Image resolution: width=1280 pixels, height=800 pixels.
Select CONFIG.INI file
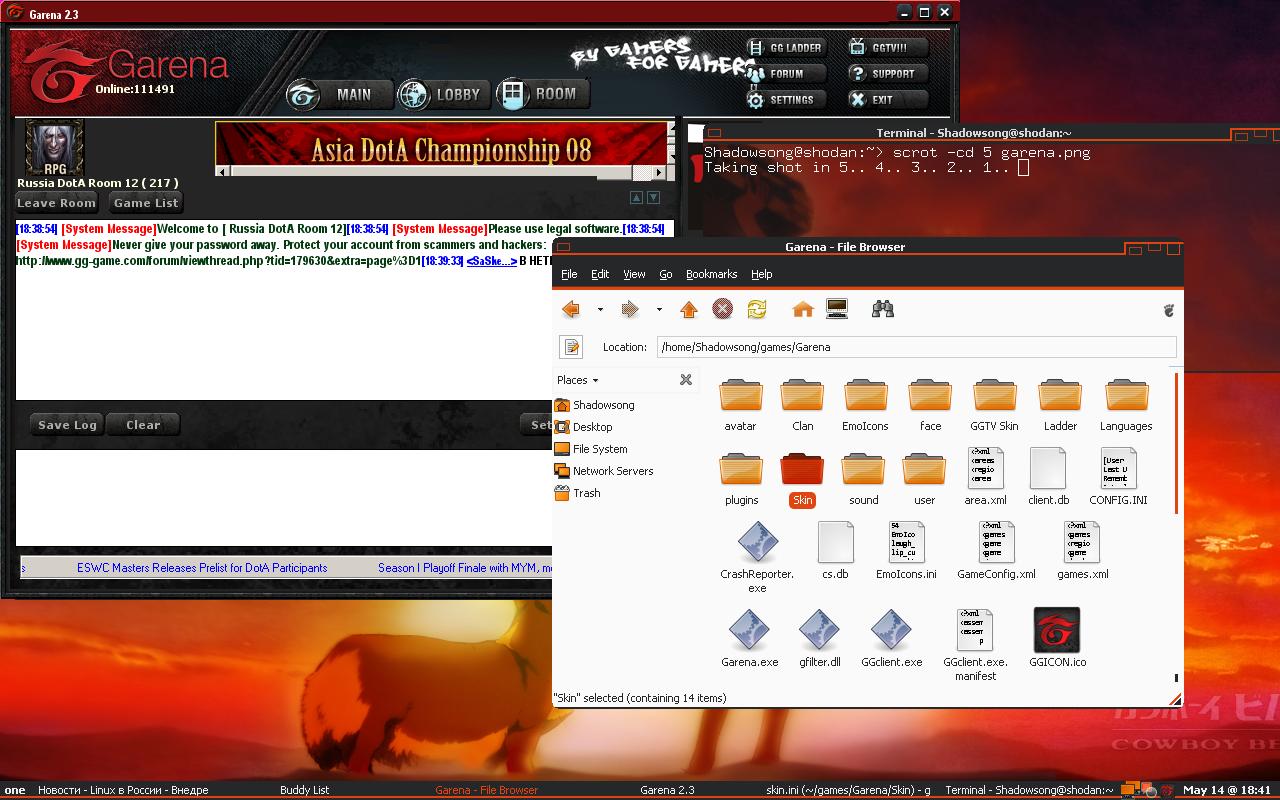1118,477
